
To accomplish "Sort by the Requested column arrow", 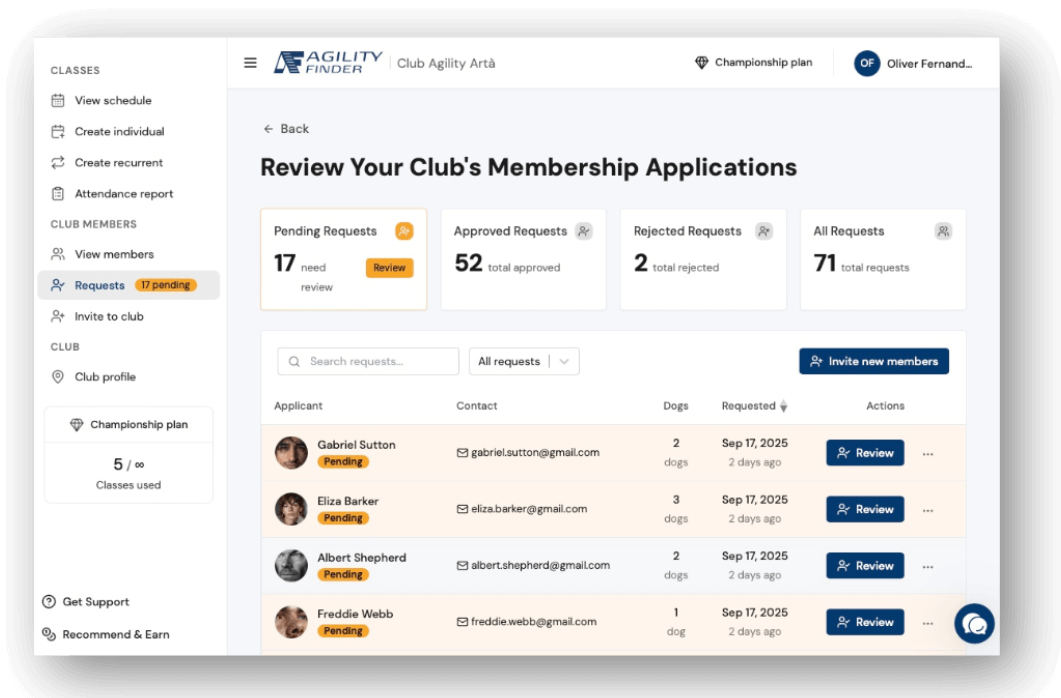I will [784, 406].
